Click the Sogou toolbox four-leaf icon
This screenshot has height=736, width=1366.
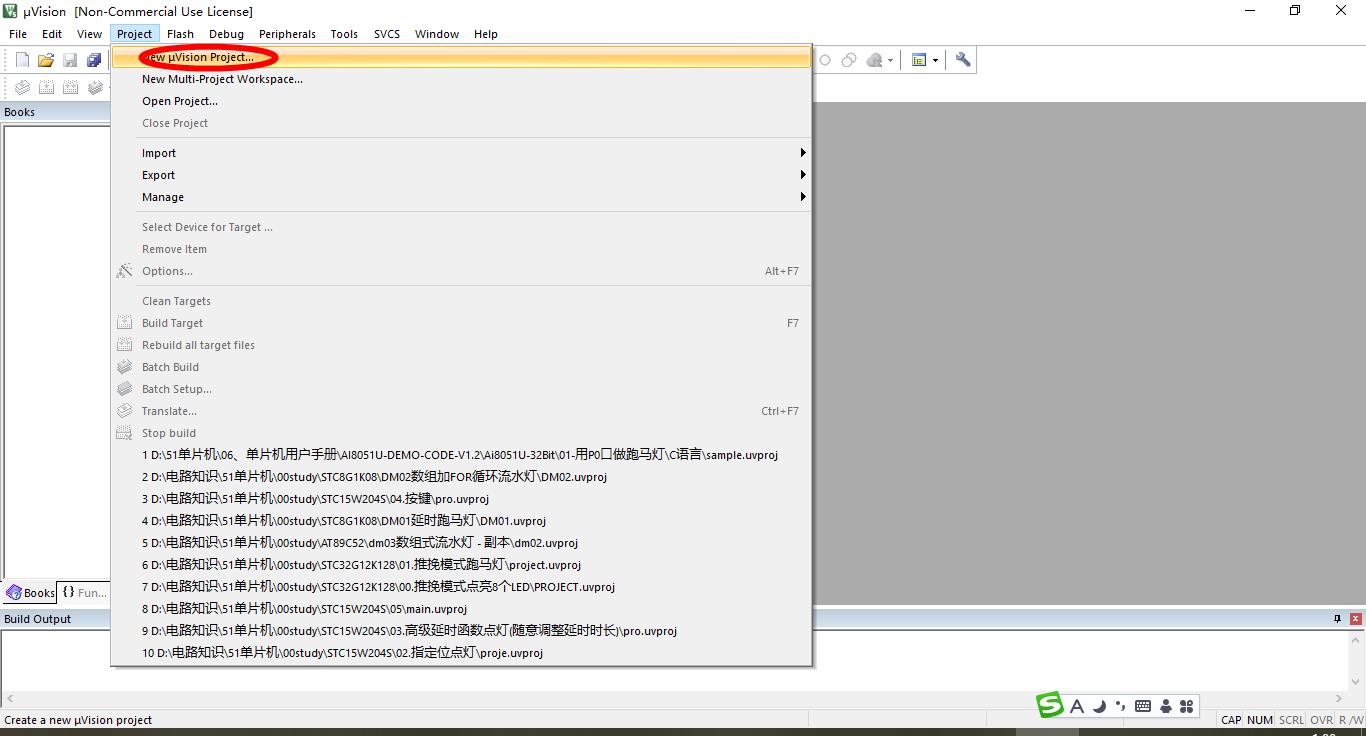pyautogui.click(x=1187, y=706)
